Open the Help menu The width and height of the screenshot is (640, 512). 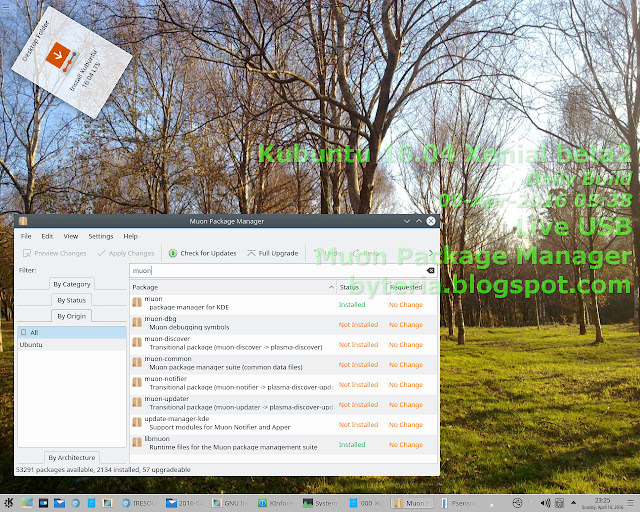130,236
